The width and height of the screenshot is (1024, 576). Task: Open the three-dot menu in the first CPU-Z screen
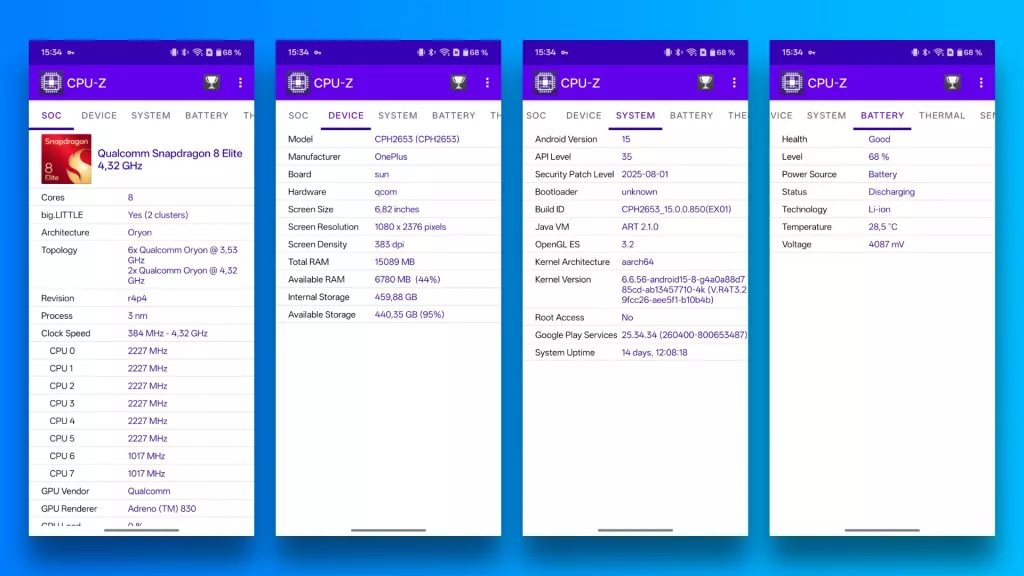pos(240,82)
